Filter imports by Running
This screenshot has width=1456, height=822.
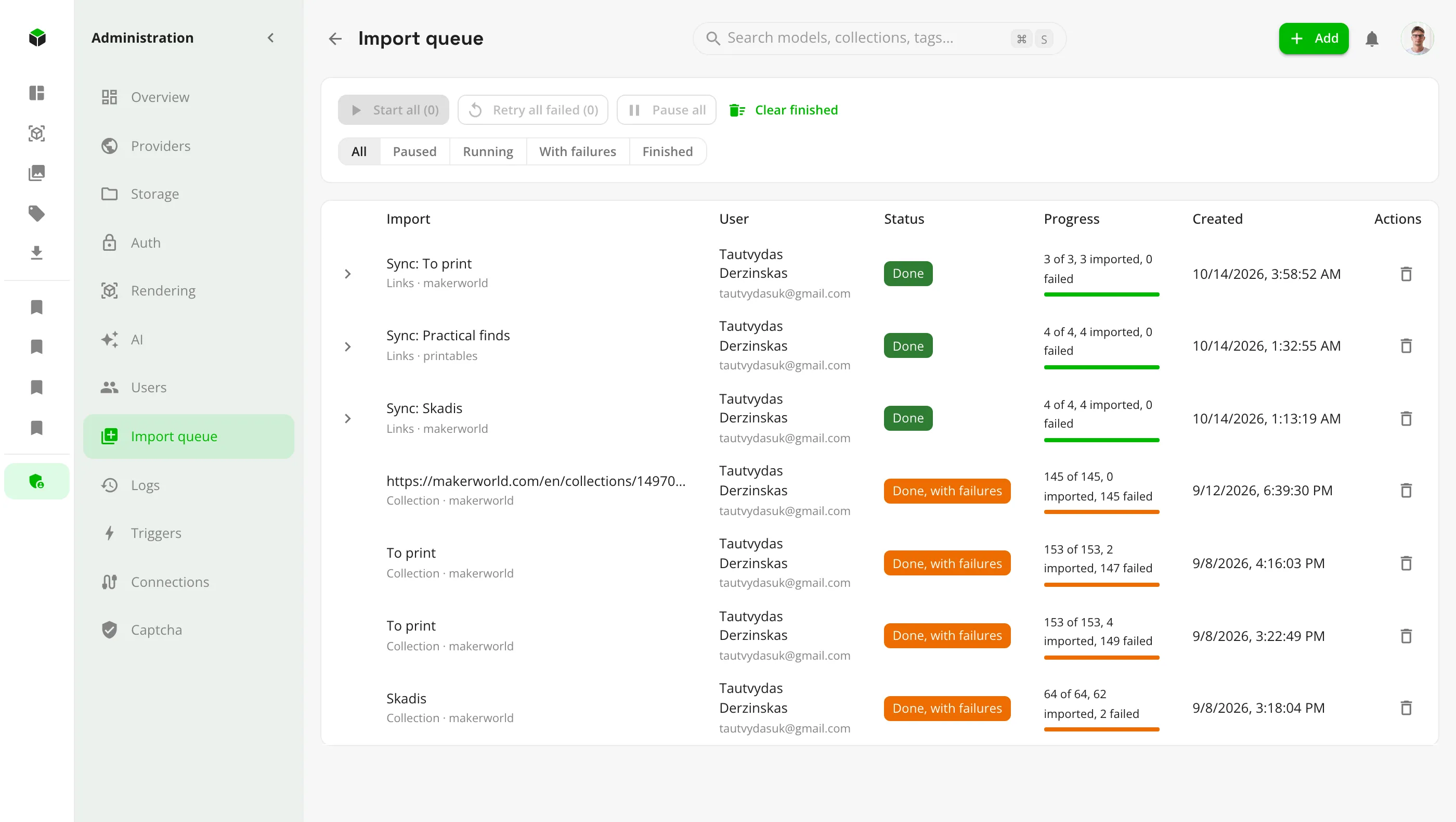(x=488, y=151)
